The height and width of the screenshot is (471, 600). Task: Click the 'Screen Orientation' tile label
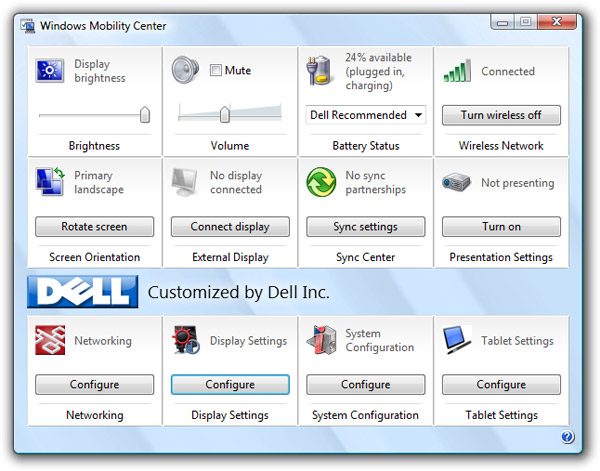95,257
